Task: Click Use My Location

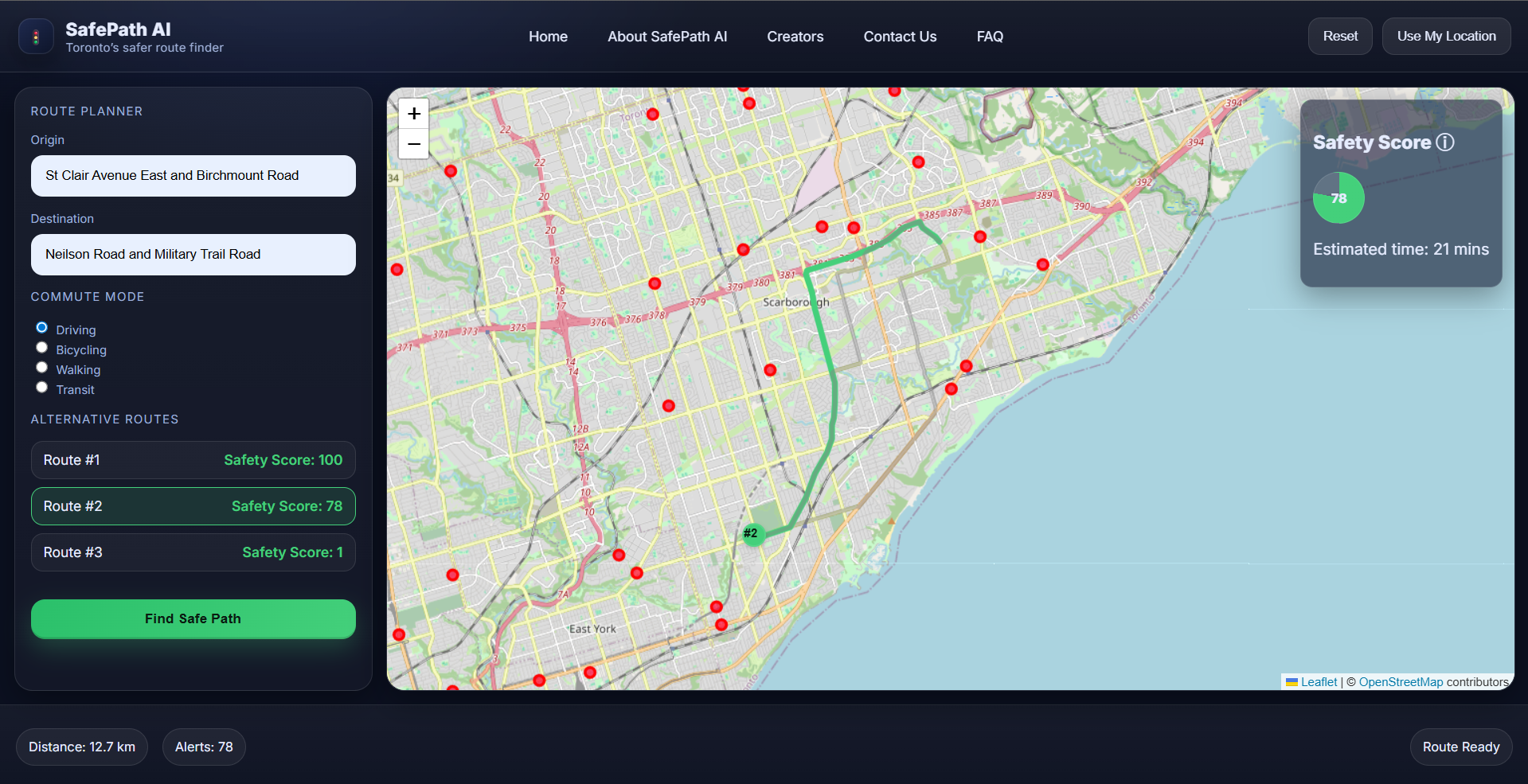Action: (x=1447, y=37)
